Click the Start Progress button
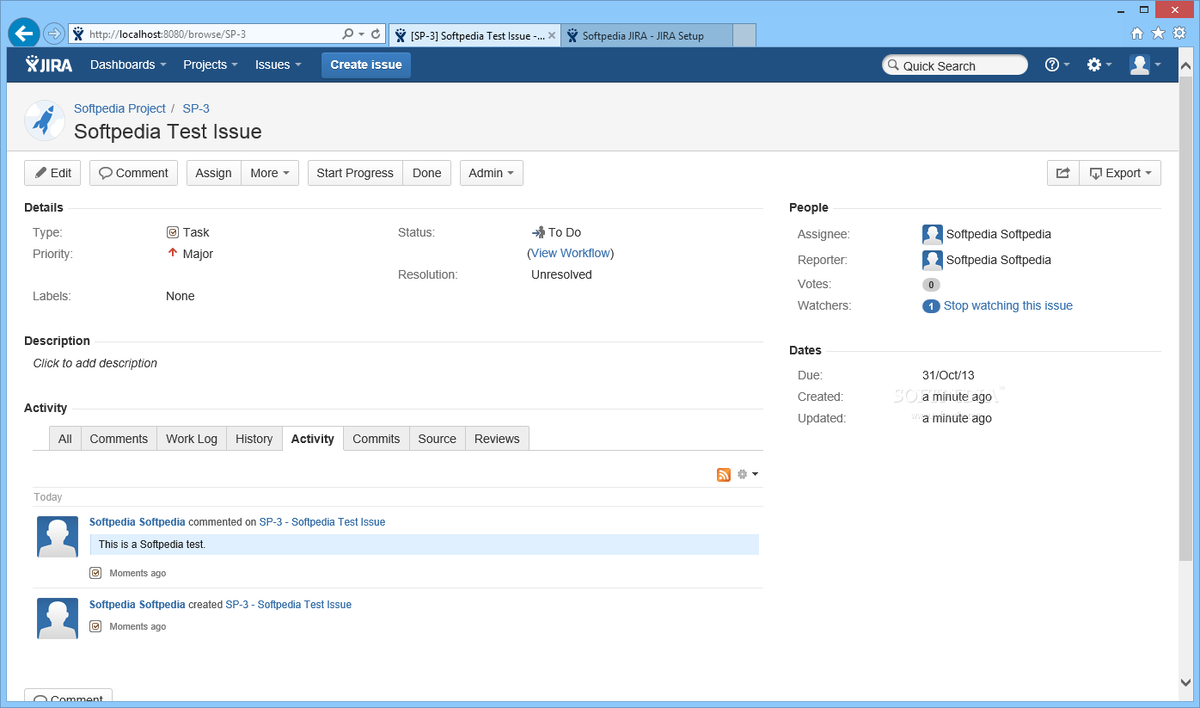Screen dimensions: 1200x708 point(355,173)
